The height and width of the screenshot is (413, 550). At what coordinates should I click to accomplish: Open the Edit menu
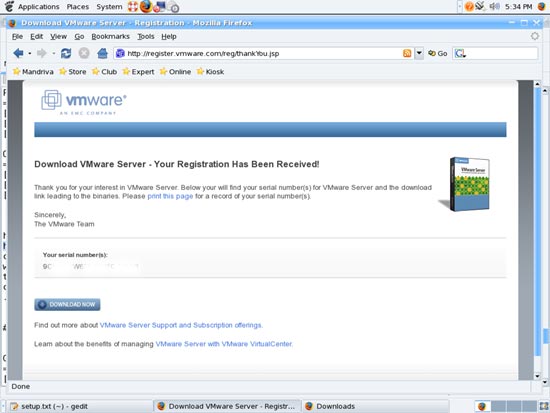[36, 36]
